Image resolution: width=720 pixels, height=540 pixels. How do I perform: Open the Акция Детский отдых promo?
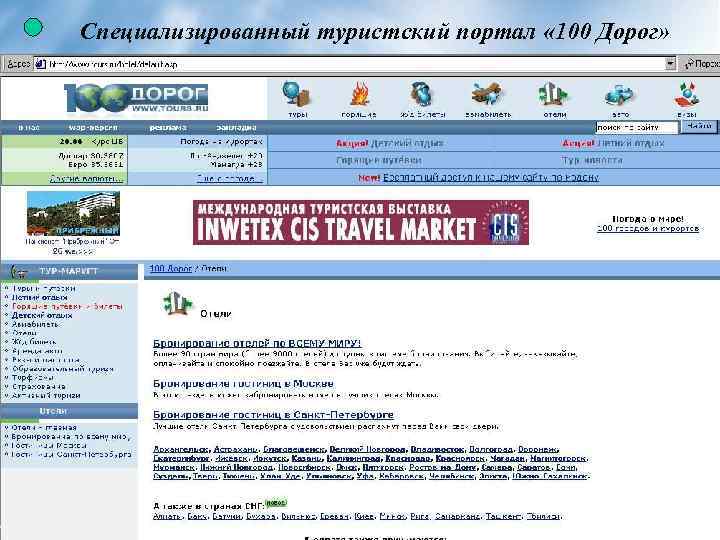390,143
